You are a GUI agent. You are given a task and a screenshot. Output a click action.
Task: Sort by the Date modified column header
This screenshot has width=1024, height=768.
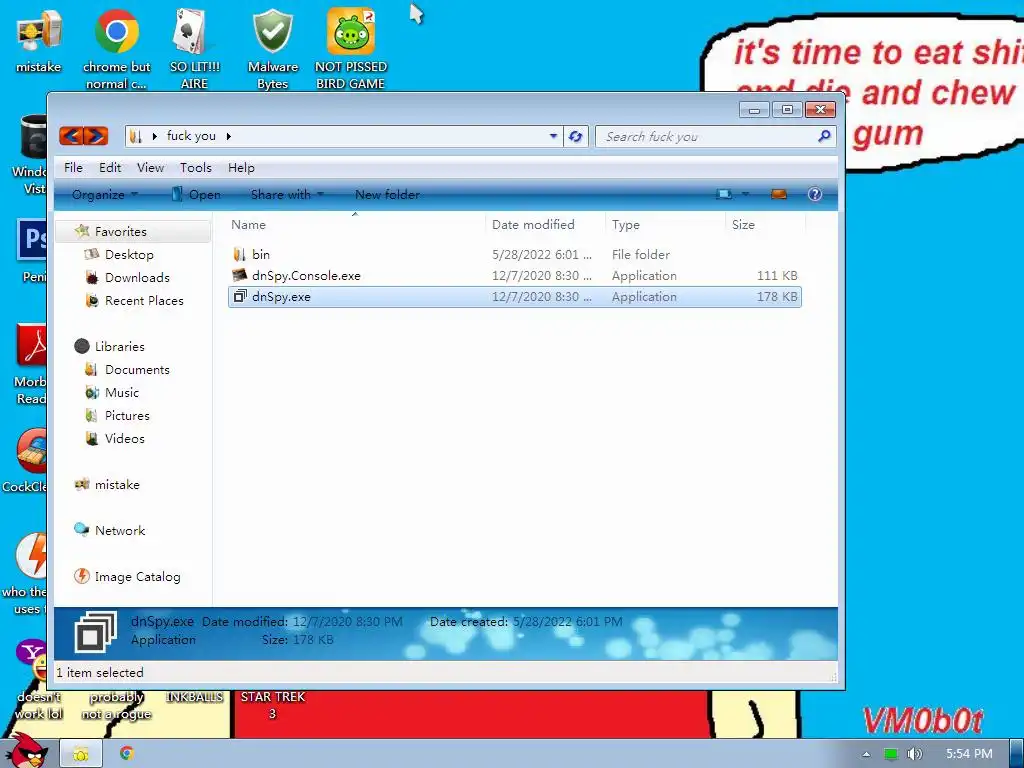(545, 225)
